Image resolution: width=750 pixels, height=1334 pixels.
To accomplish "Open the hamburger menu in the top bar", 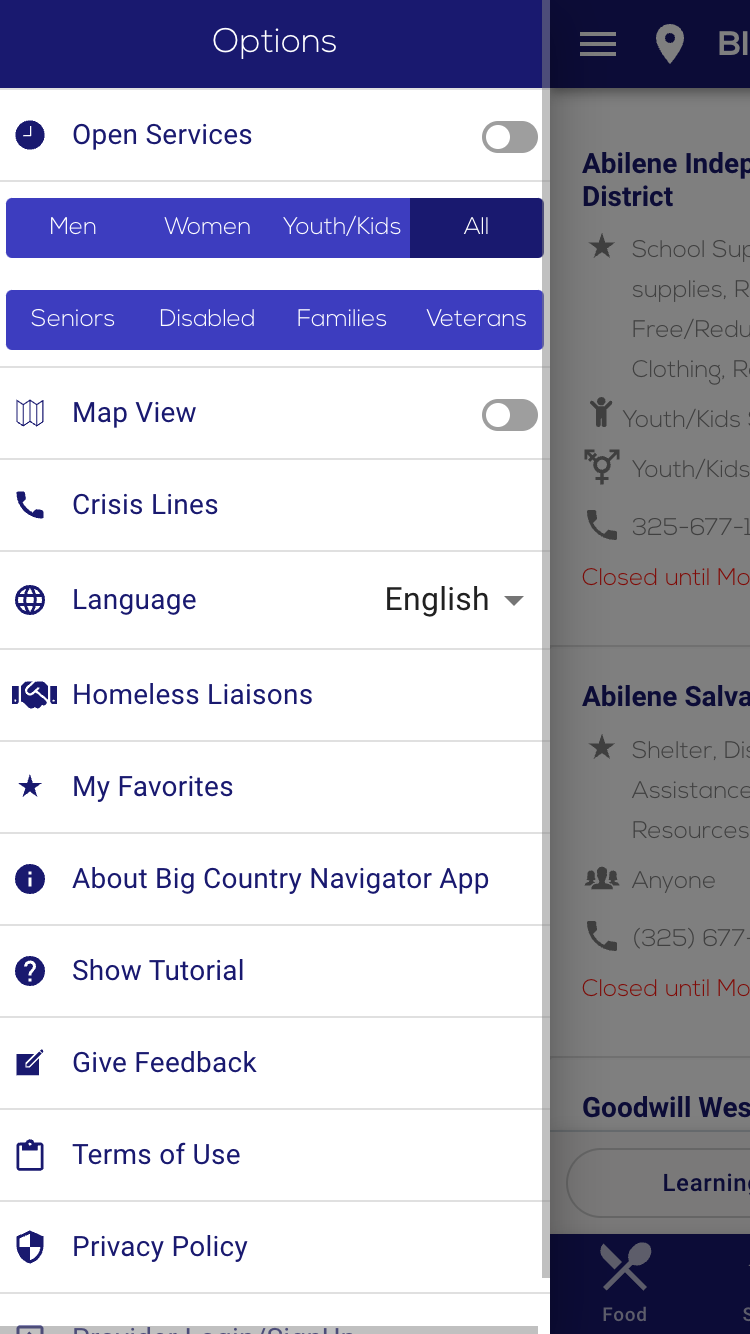I will pos(597,43).
